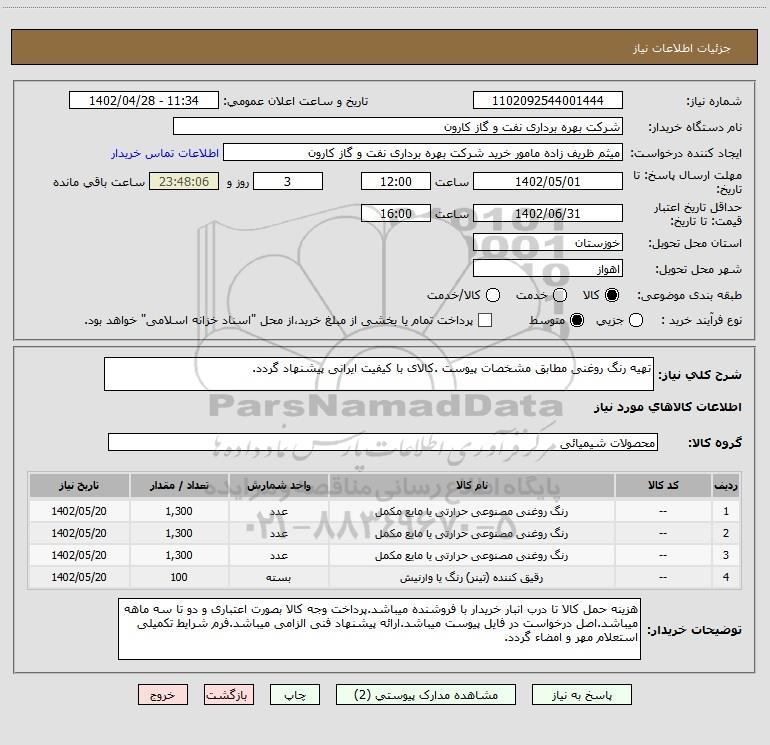Viewport: 770px width, 745px height.
Task: Select the کالا radio button
Action: click(x=612, y=295)
